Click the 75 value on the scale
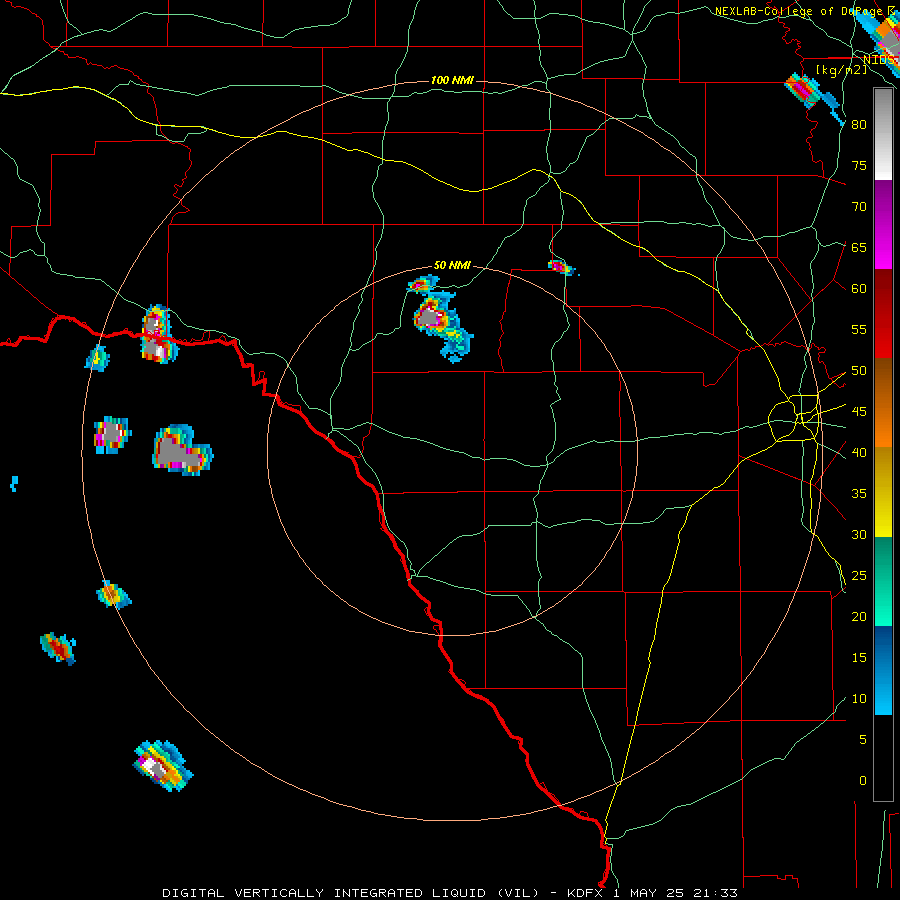 [859, 165]
